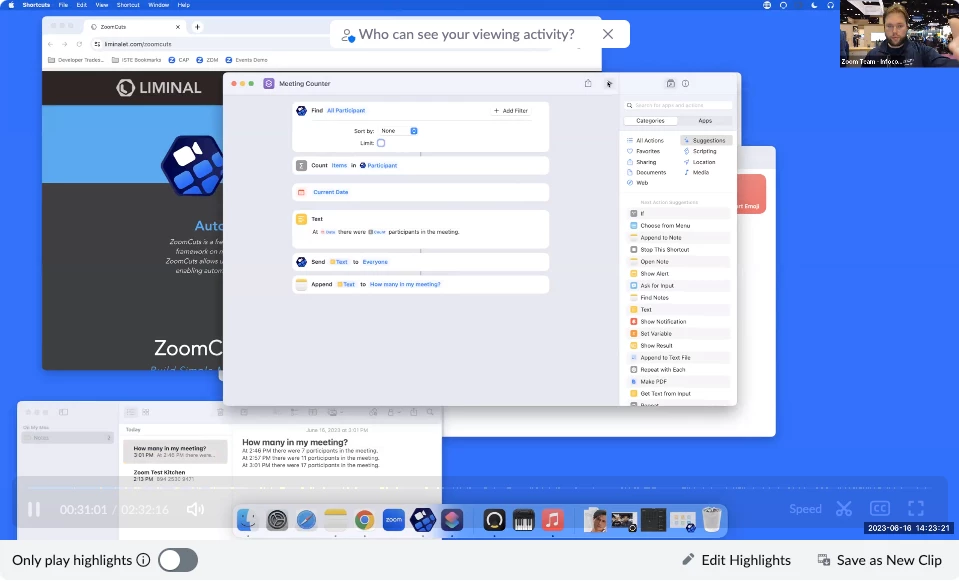Click the search apps and actions field
The image size is (959, 581).
678,105
